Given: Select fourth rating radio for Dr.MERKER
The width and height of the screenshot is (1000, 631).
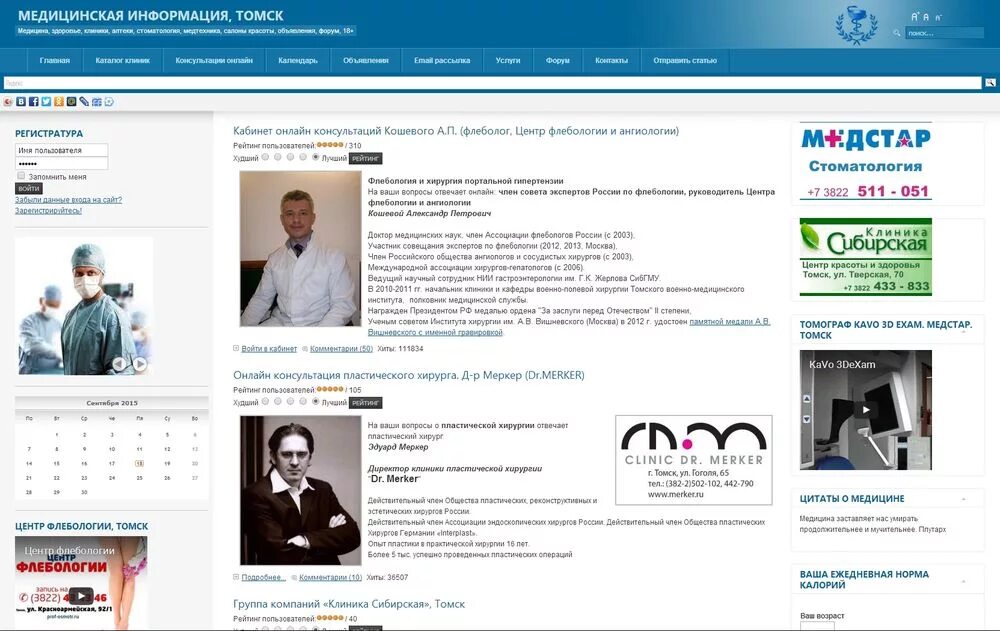Looking at the screenshot, I should pos(303,401).
